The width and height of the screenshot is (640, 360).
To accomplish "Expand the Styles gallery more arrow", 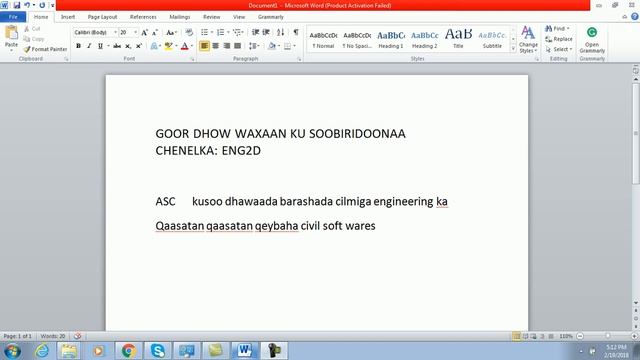I will 513,49.
